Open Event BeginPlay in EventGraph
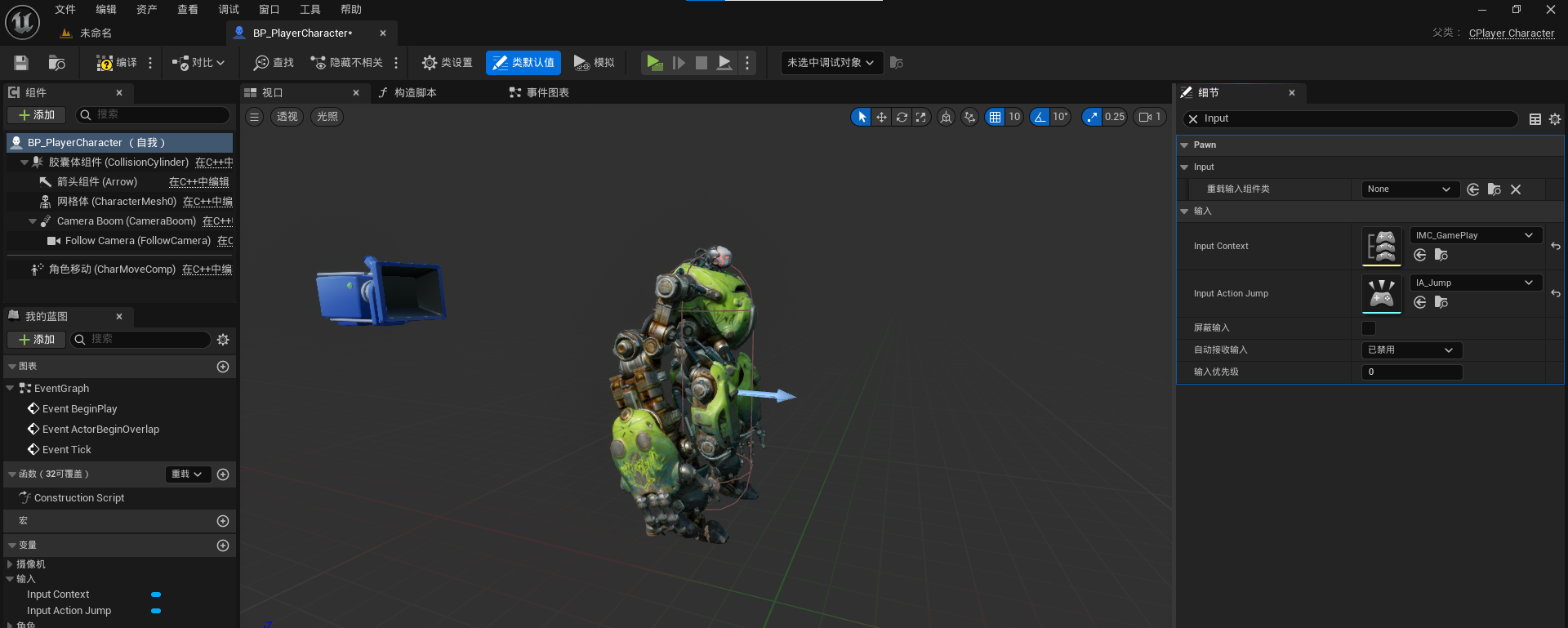This screenshot has width=1568, height=628. 79,409
